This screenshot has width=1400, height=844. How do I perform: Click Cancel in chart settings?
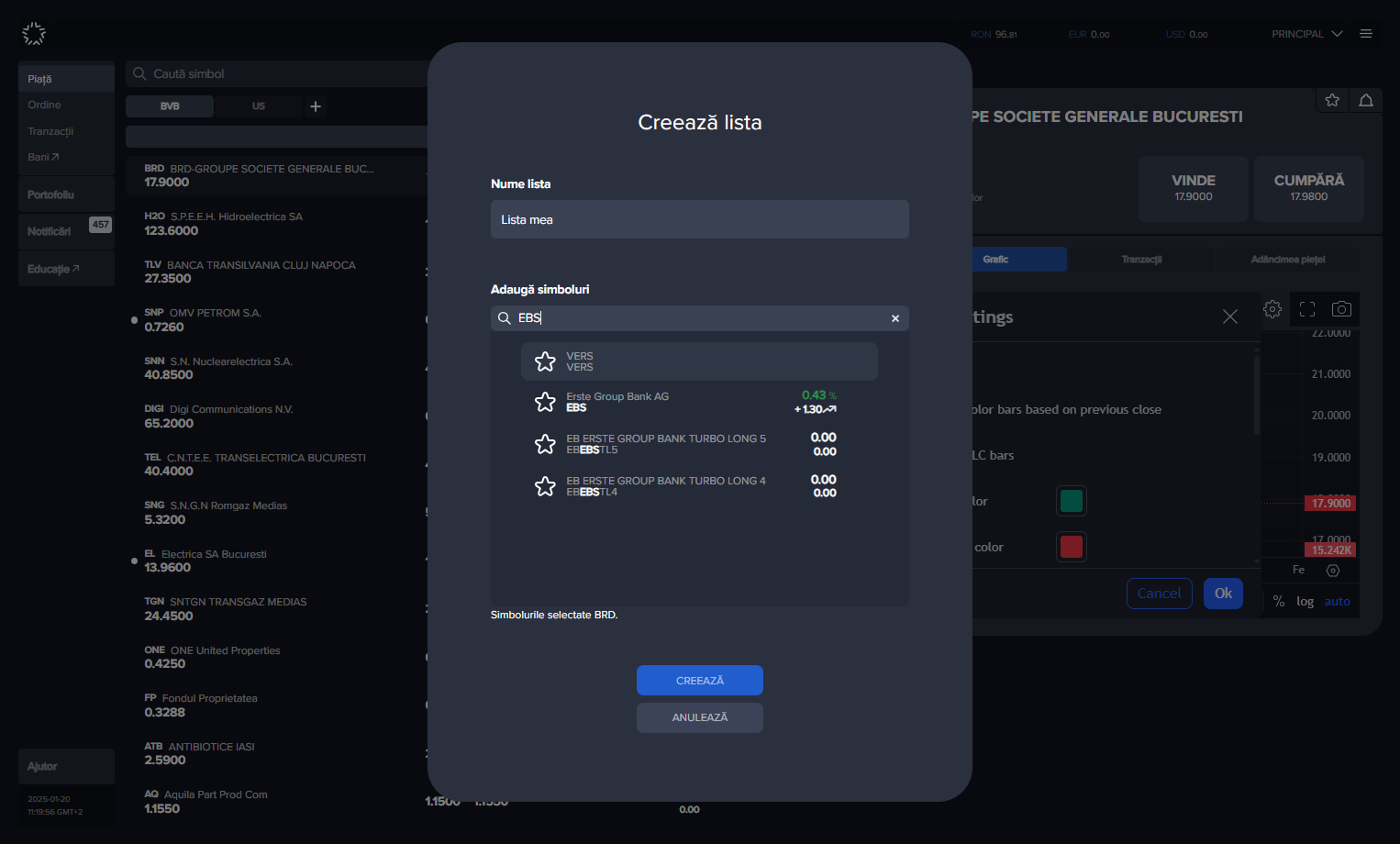[1160, 594]
